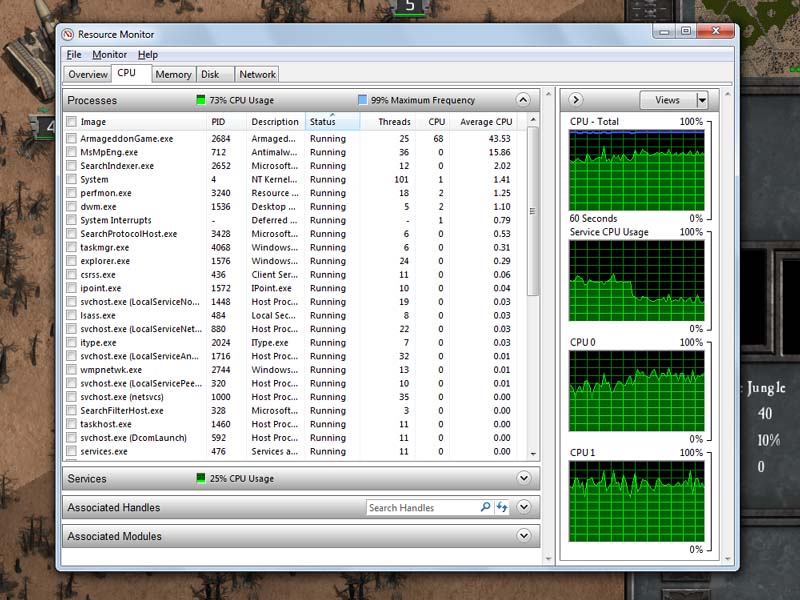800x600 pixels.
Task: Click the CPU 1 graph
Action: (637, 501)
